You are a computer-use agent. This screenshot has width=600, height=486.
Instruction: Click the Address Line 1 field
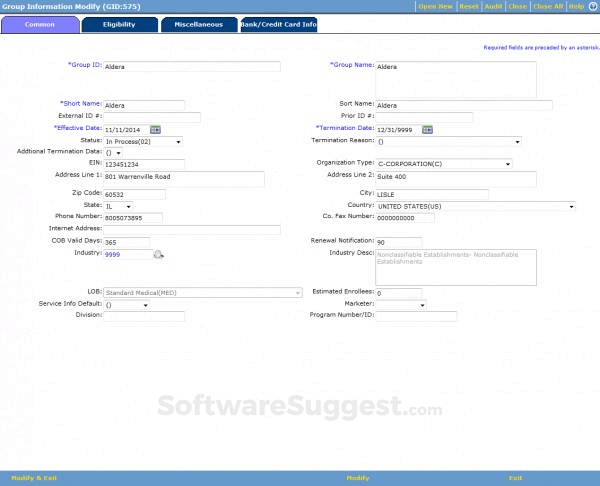click(184, 179)
